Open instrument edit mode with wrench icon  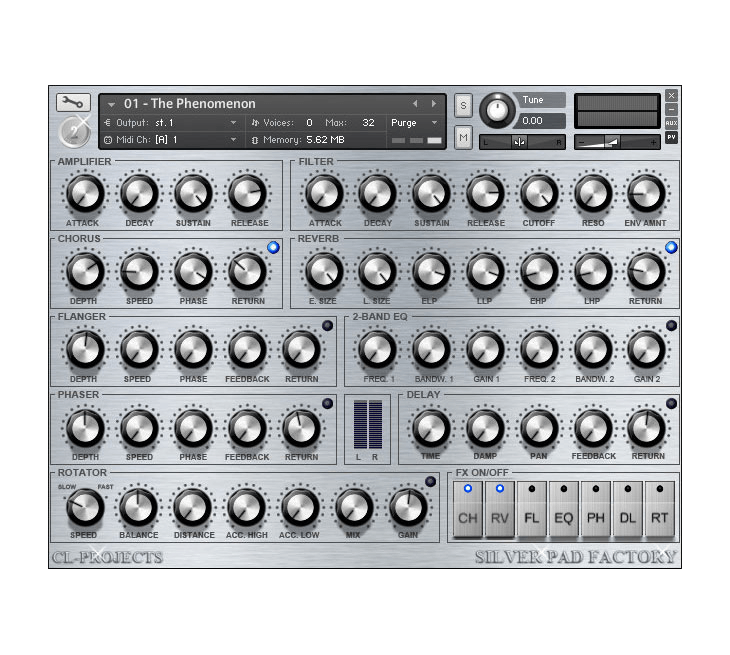pos(73,102)
